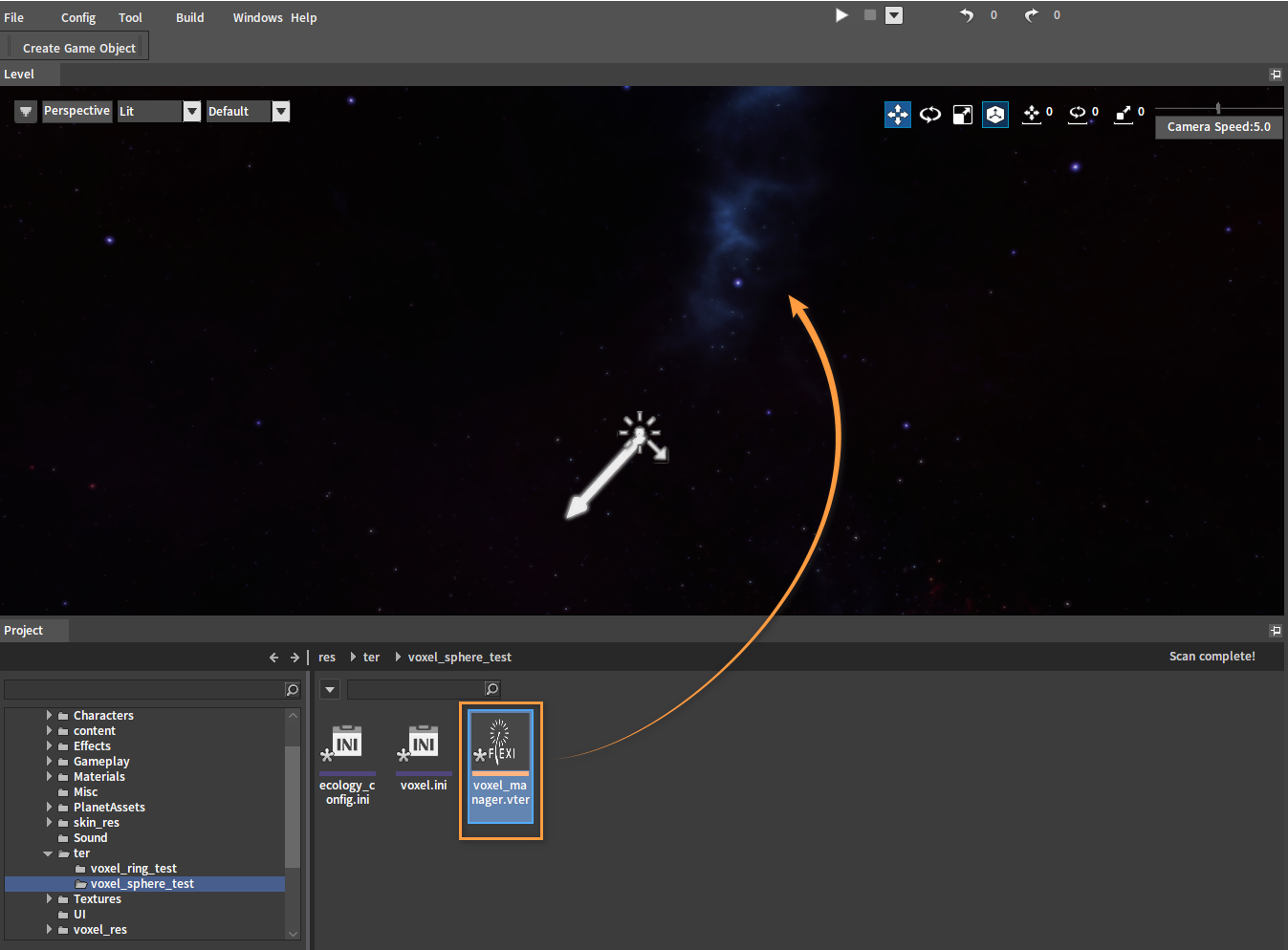1288x950 pixels.
Task: Collapse the ter folder in tree
Action: (x=48, y=853)
